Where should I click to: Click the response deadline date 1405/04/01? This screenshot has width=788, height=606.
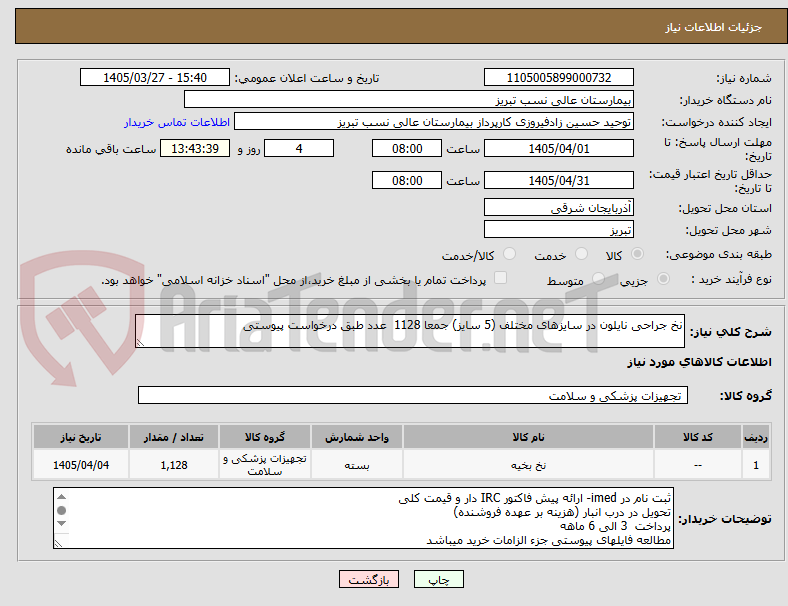(559, 149)
